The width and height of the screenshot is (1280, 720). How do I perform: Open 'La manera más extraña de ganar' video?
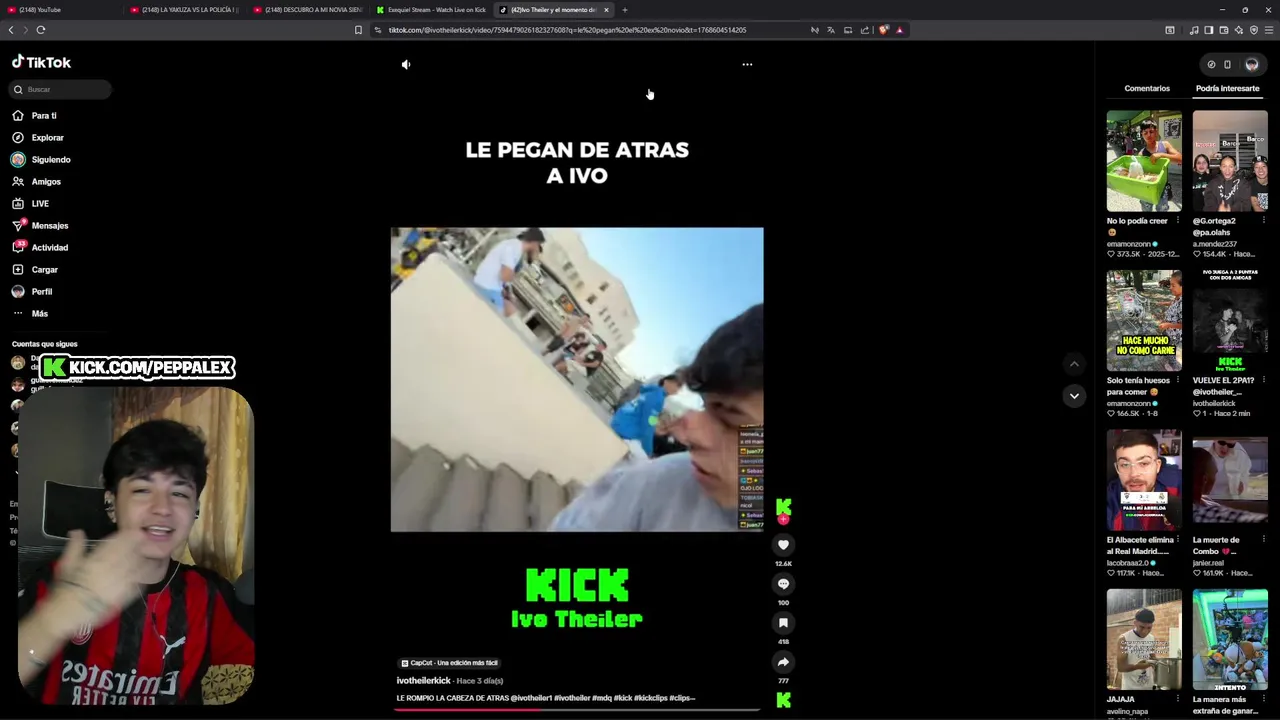[x=1230, y=639]
